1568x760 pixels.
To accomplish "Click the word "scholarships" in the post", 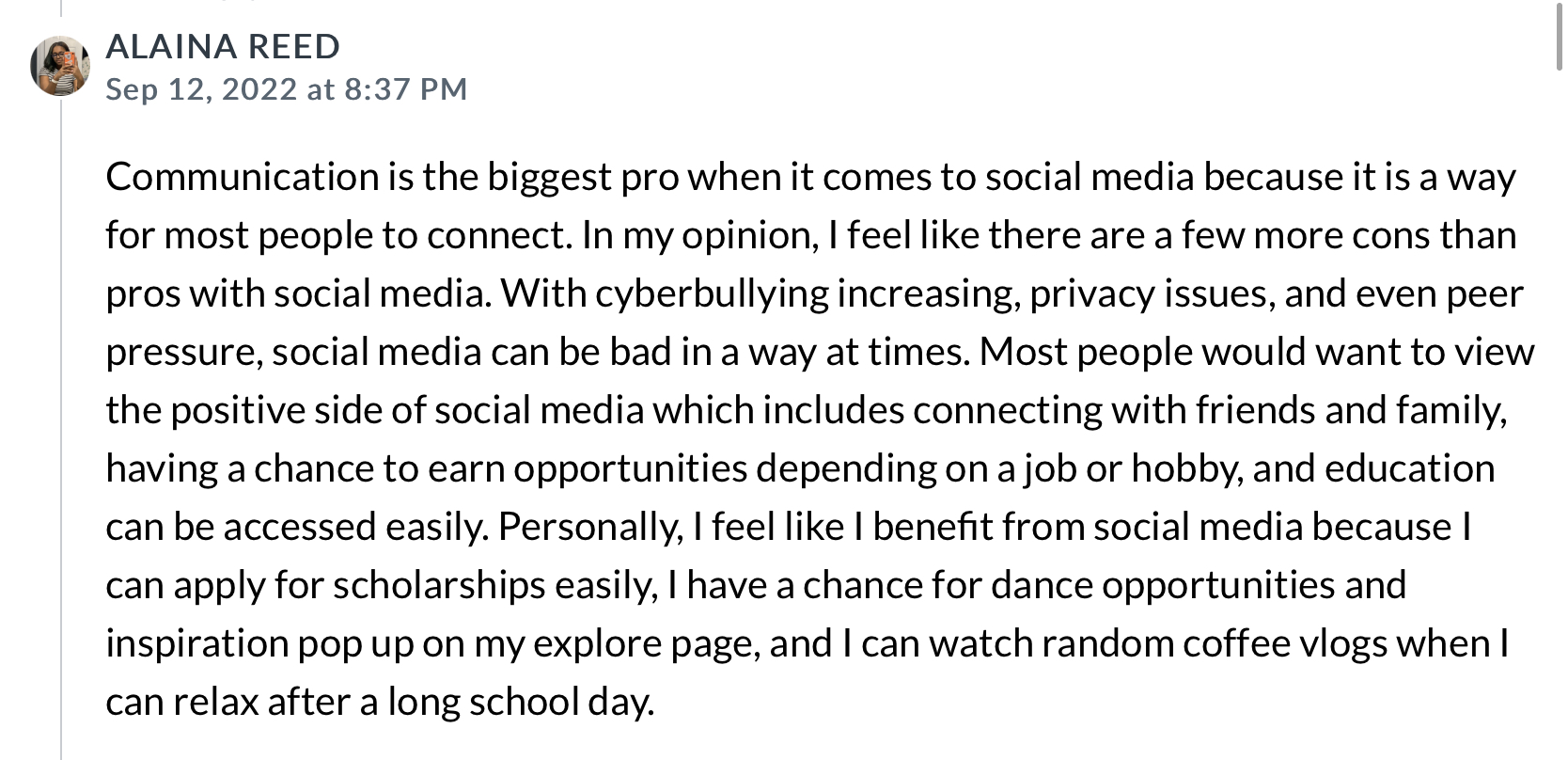I will coord(439,585).
